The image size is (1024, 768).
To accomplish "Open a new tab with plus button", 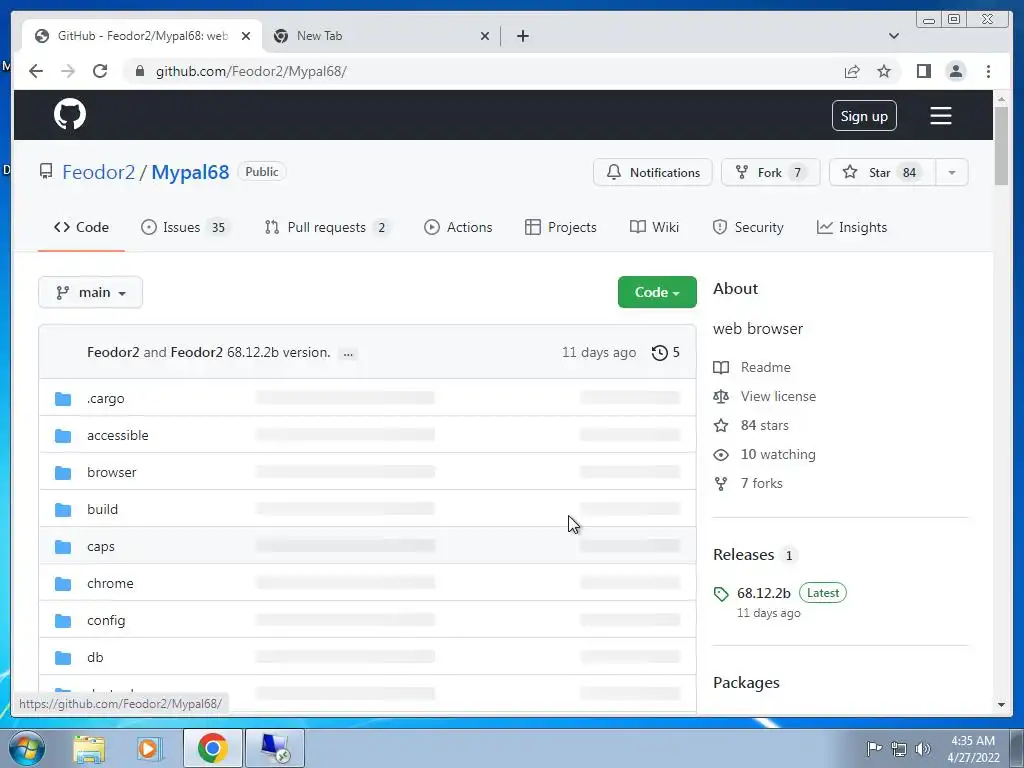I will 522,36.
